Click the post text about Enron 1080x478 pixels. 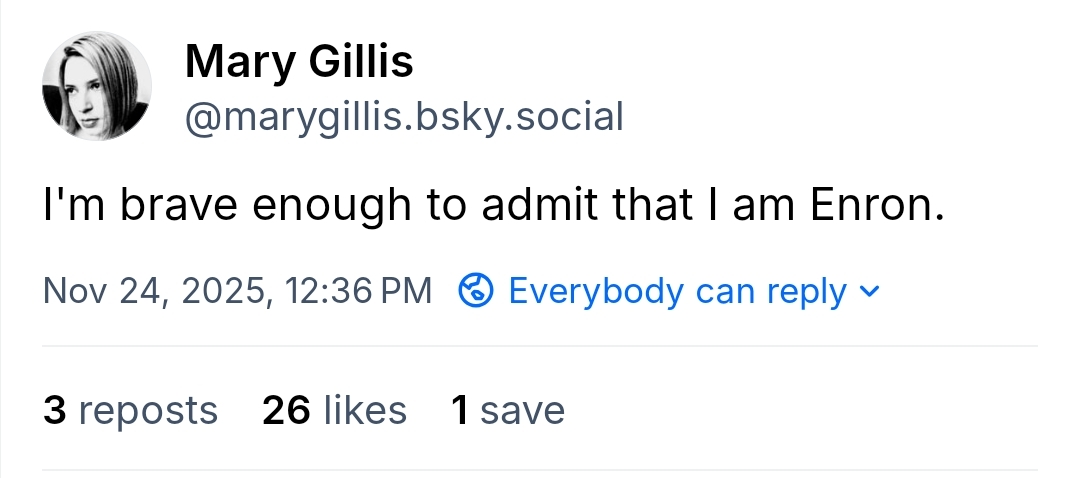click(494, 205)
